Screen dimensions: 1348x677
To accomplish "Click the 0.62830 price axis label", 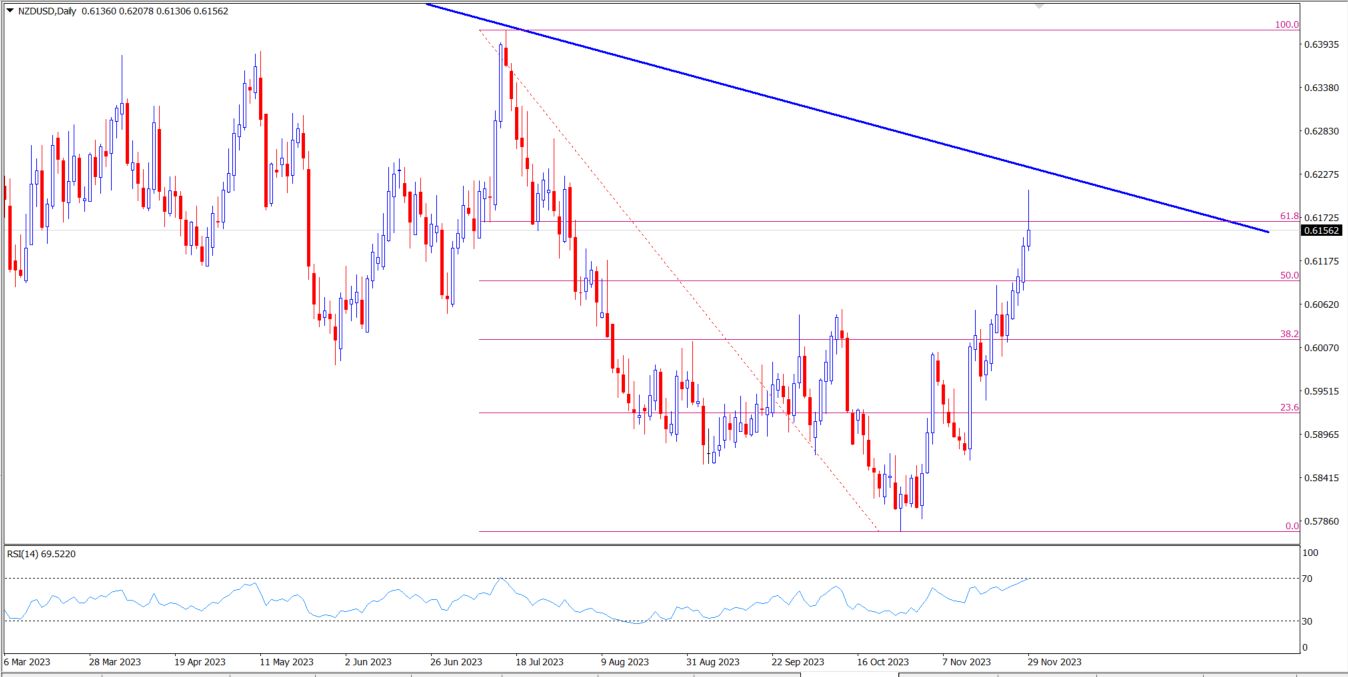I will [1323, 131].
